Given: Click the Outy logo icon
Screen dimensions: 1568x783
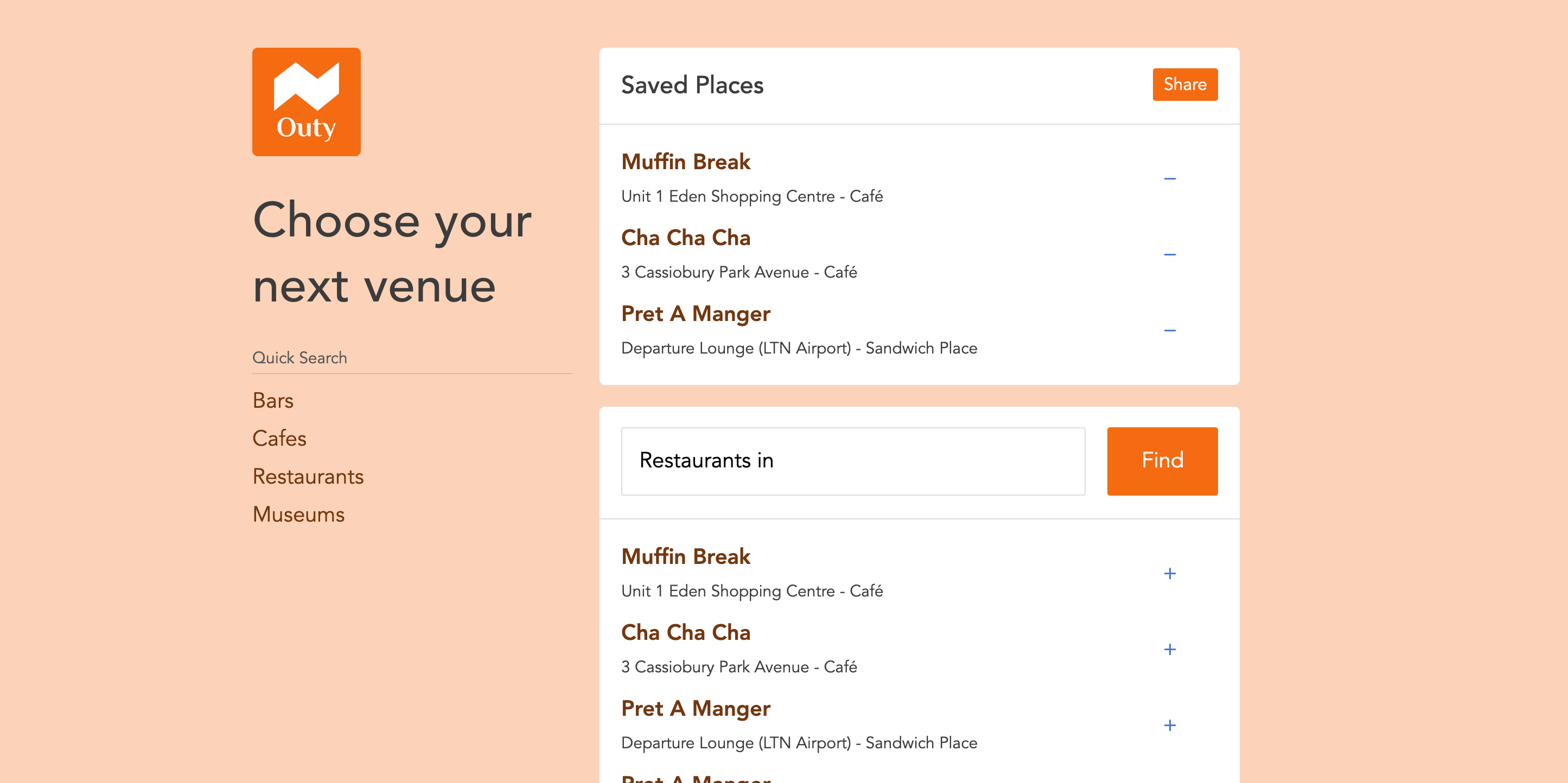Looking at the screenshot, I should click(x=306, y=101).
